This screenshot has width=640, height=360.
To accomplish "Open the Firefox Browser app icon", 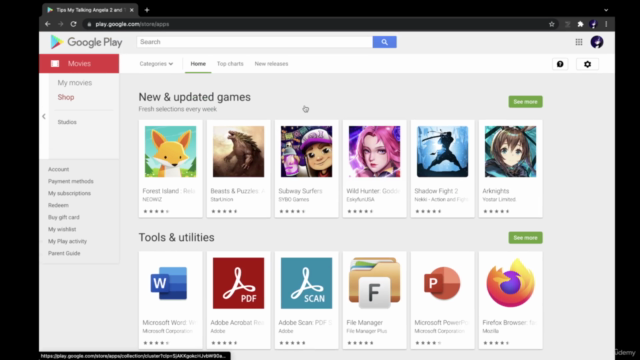I will coord(511,283).
